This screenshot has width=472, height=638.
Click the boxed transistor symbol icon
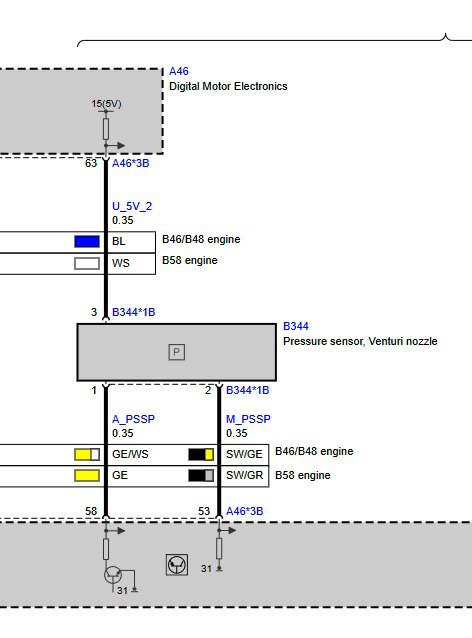click(x=177, y=565)
